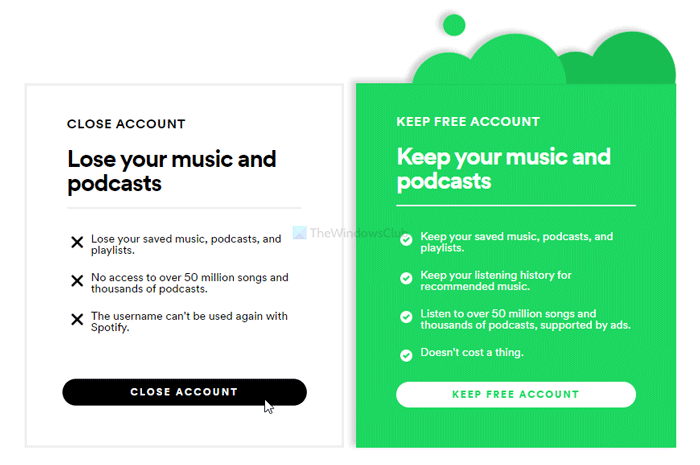Click checkmark beside 'Doesn't cost a thing'

point(406,354)
